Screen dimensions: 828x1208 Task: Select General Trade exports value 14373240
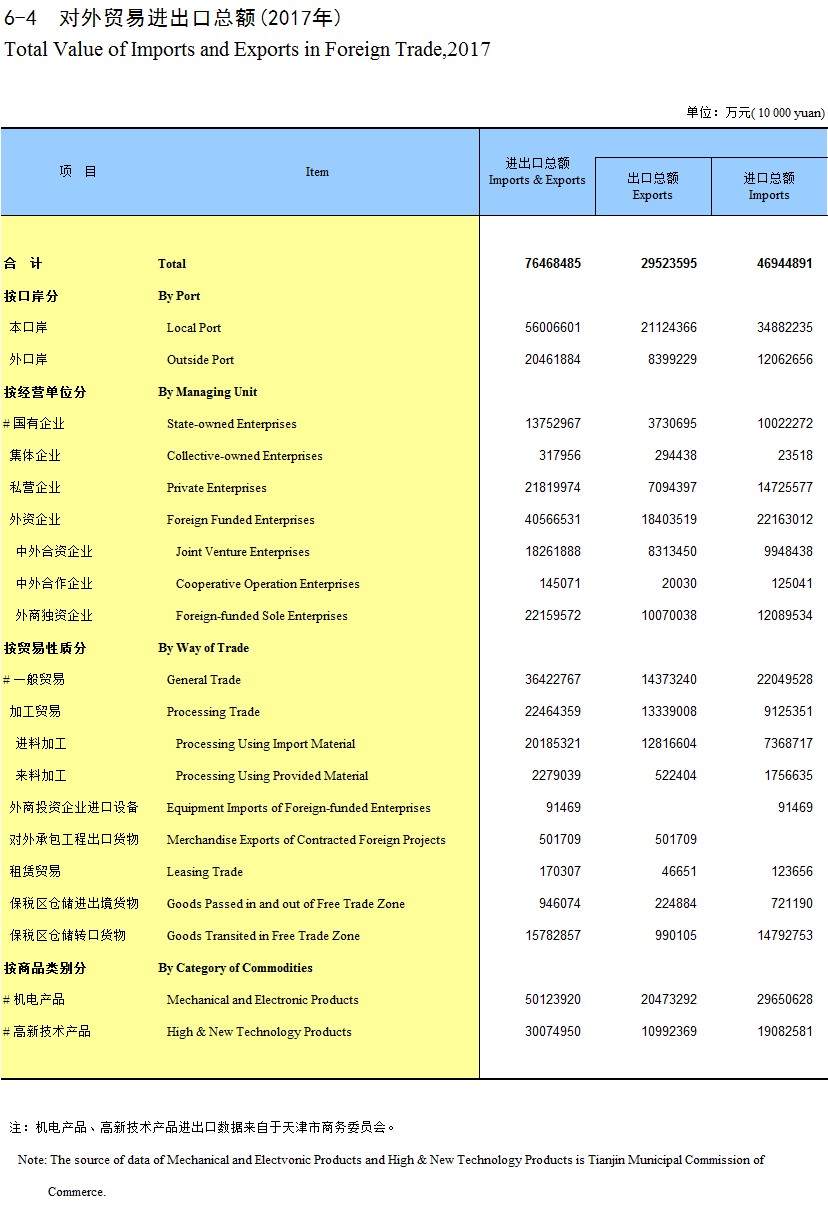tap(668, 680)
